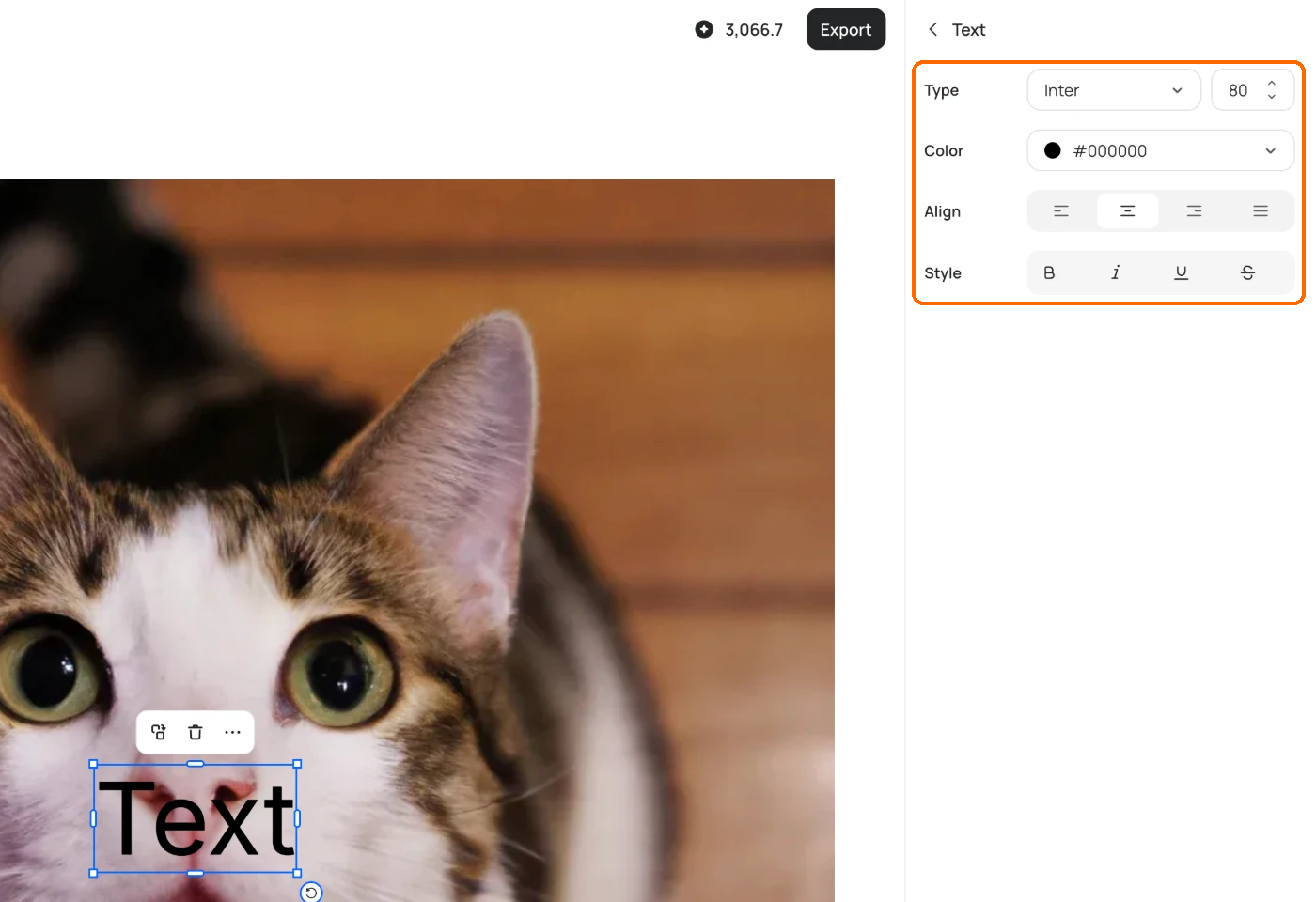Toggle underline style
This screenshot has height=902, width=1316.
(1182, 272)
